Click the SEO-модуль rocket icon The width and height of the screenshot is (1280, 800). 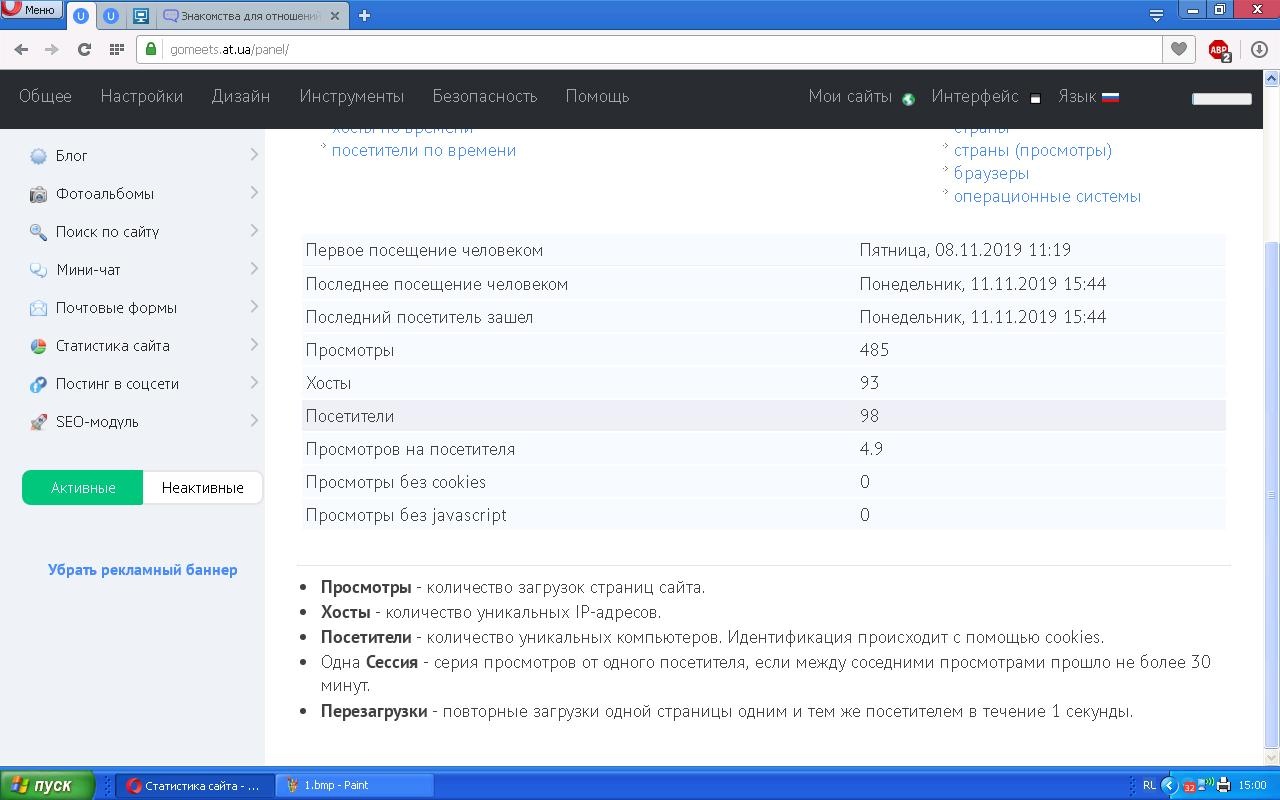pos(38,422)
